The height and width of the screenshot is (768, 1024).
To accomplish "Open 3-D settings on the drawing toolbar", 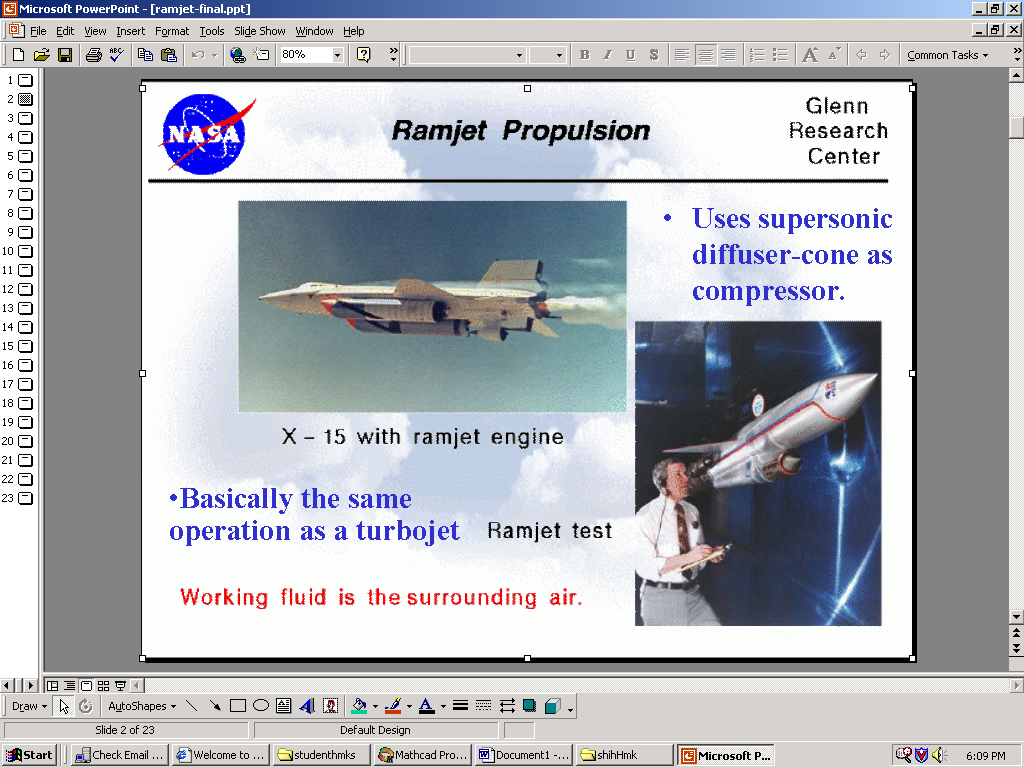I will 552,706.
